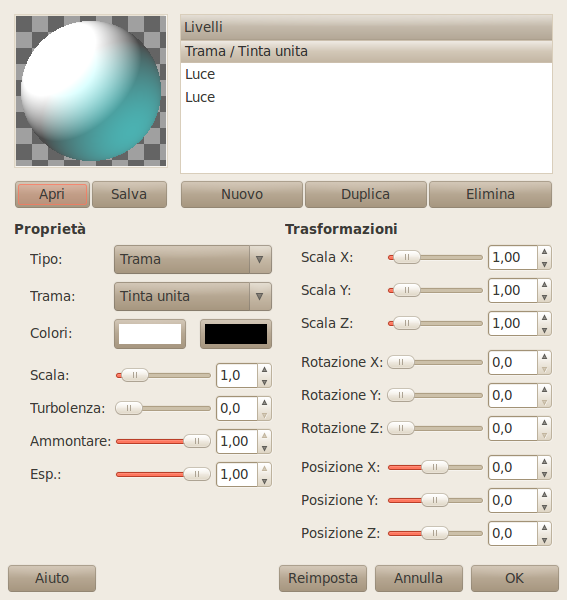Image resolution: width=567 pixels, height=600 pixels.
Task: Open the black color swatch
Action: click(236, 334)
